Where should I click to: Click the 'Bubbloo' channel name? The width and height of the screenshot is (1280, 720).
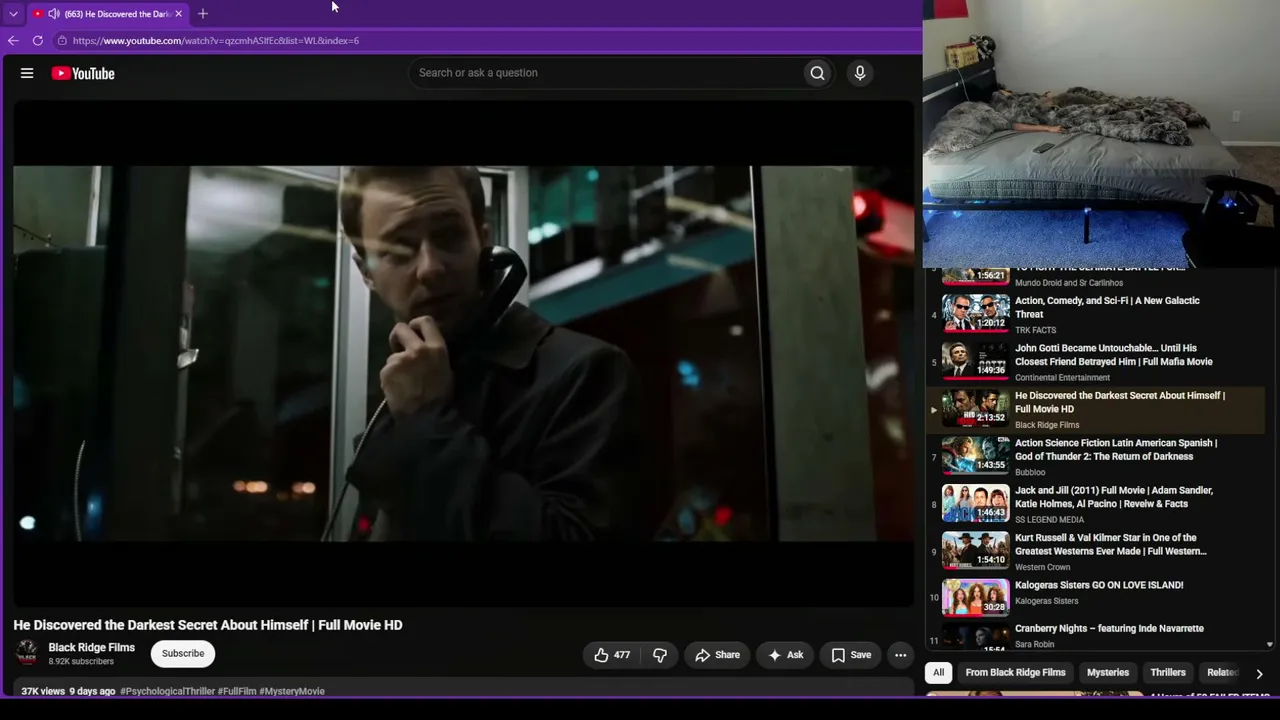point(1030,472)
